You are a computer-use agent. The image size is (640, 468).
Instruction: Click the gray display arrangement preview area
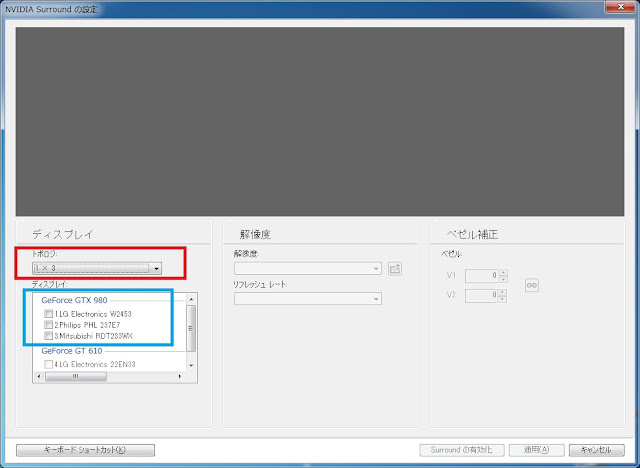(x=320, y=122)
